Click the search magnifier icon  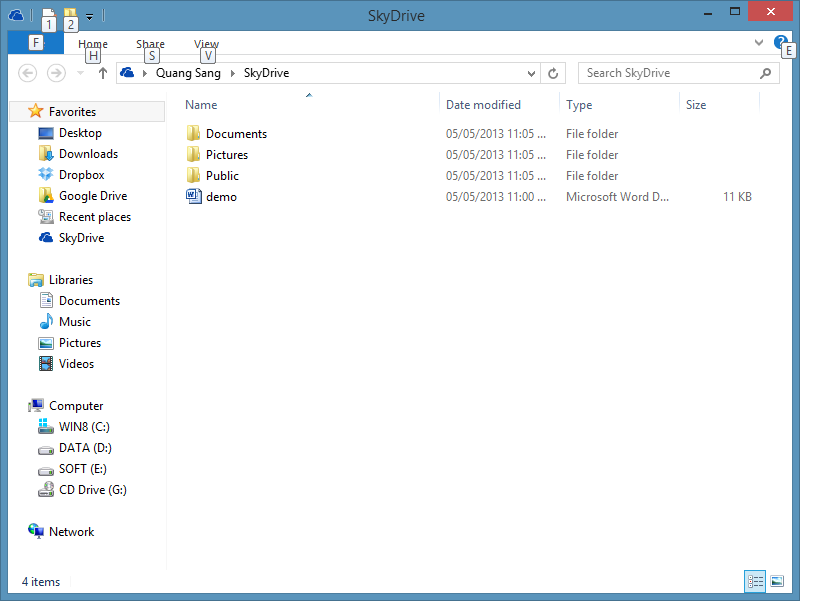[765, 73]
